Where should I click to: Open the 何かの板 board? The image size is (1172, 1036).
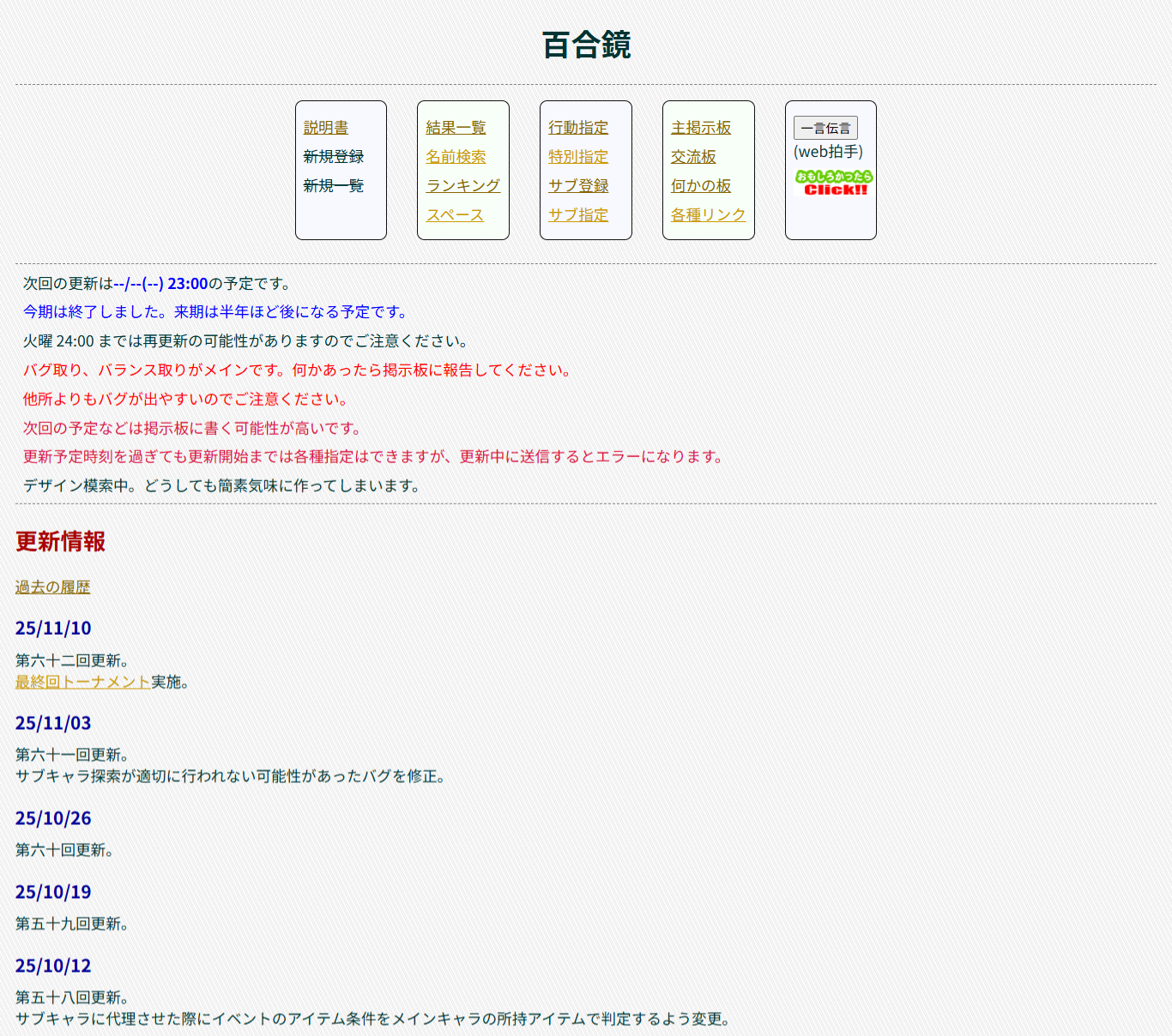coord(701,186)
